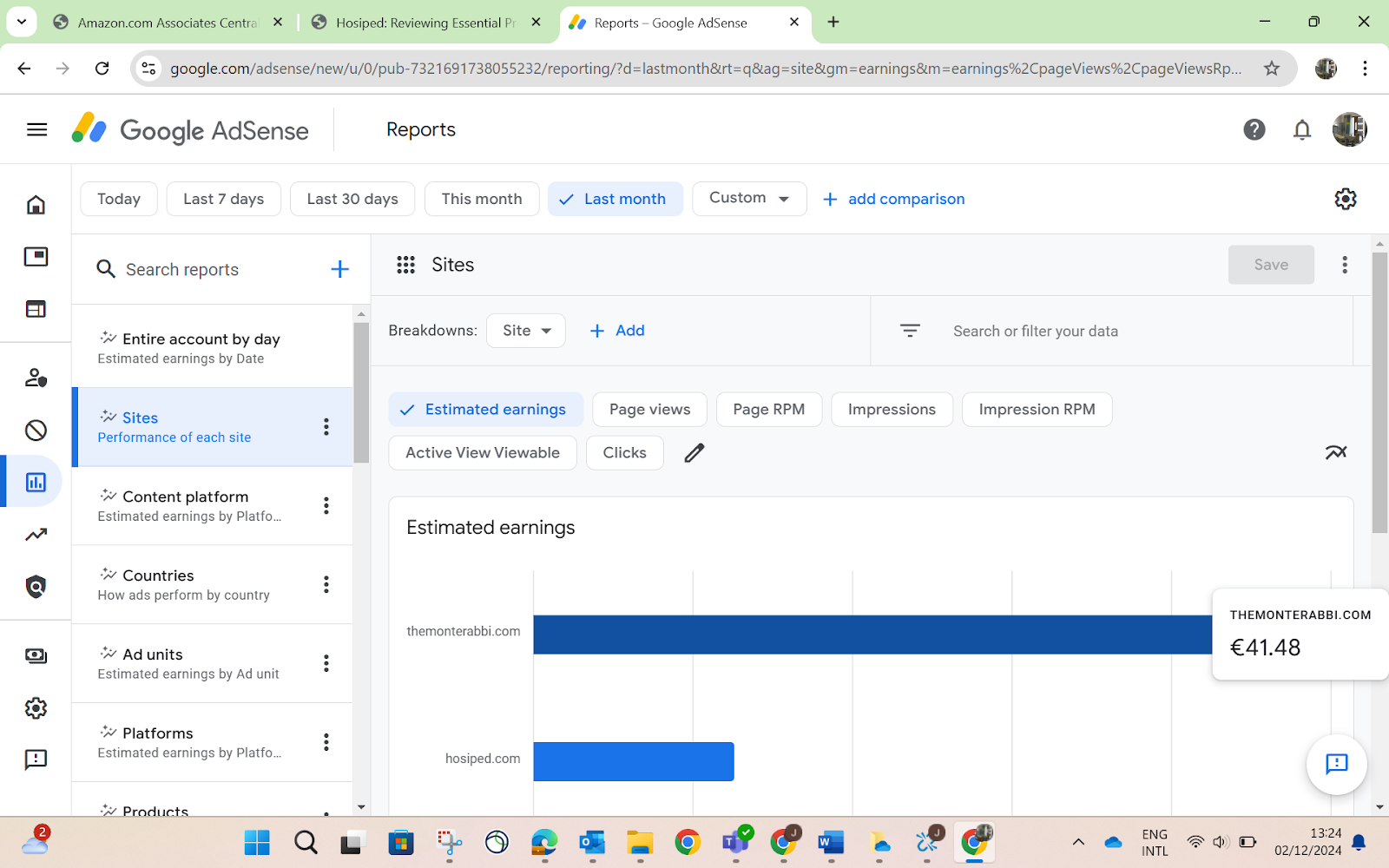
Task: Reload the page
Action: tap(102, 69)
